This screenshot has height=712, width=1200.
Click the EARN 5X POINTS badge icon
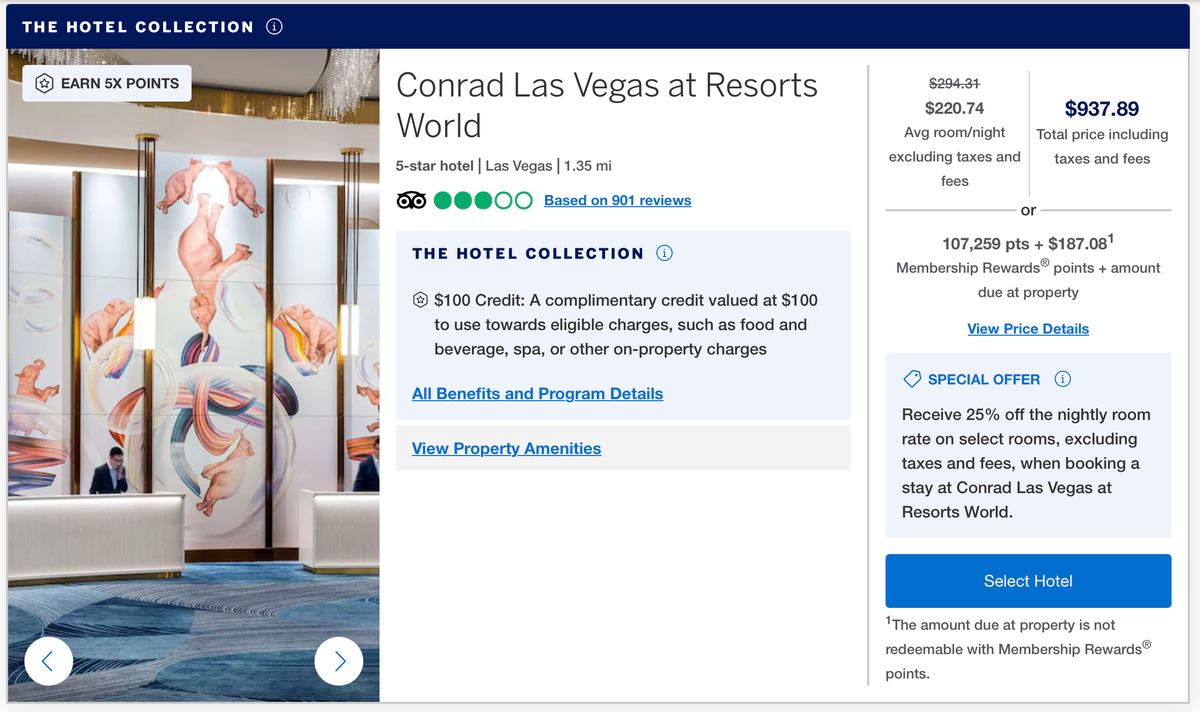tap(44, 84)
